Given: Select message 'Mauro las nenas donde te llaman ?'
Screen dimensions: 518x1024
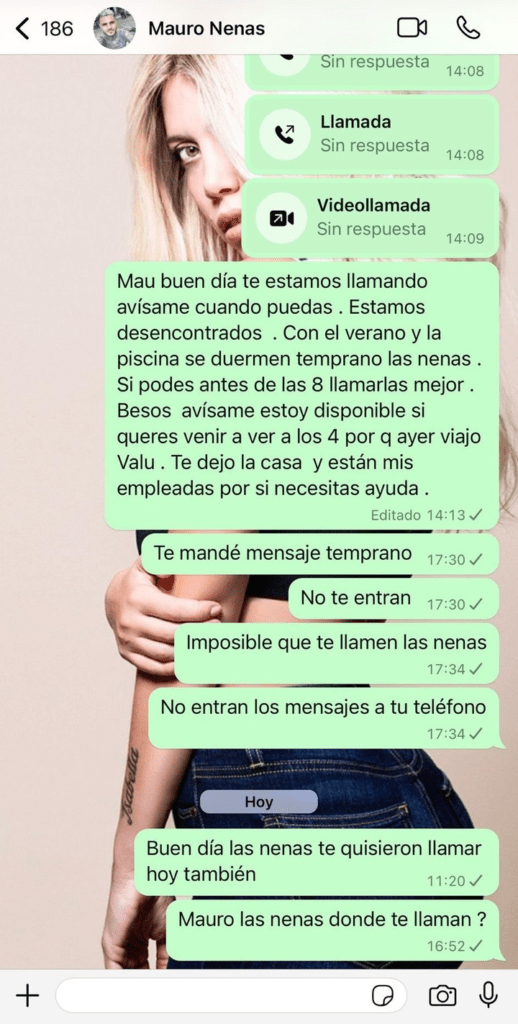Looking at the screenshot, I should tap(332, 930).
